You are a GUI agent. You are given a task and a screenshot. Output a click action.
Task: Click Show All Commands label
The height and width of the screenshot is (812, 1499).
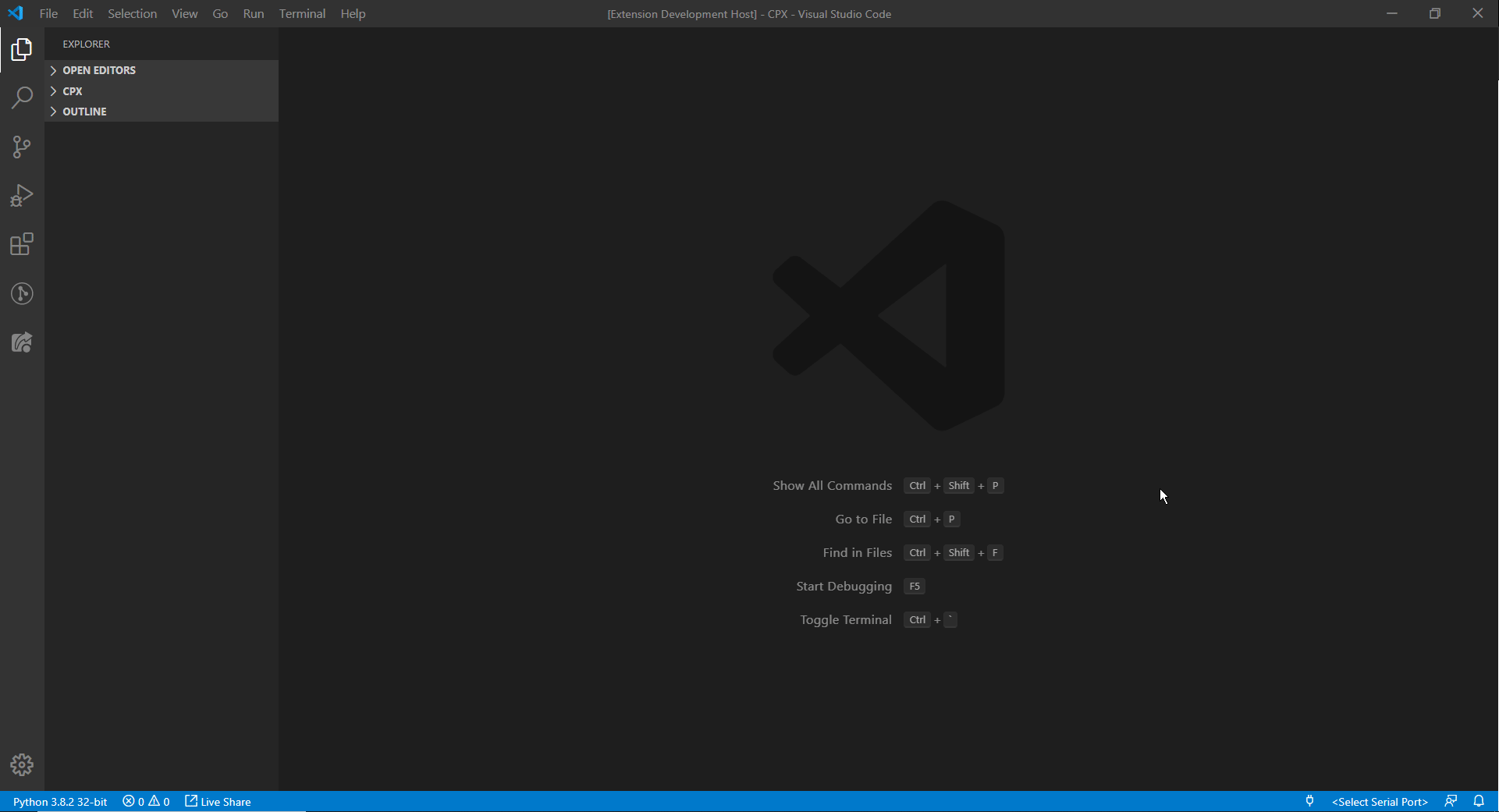pyautogui.click(x=832, y=485)
